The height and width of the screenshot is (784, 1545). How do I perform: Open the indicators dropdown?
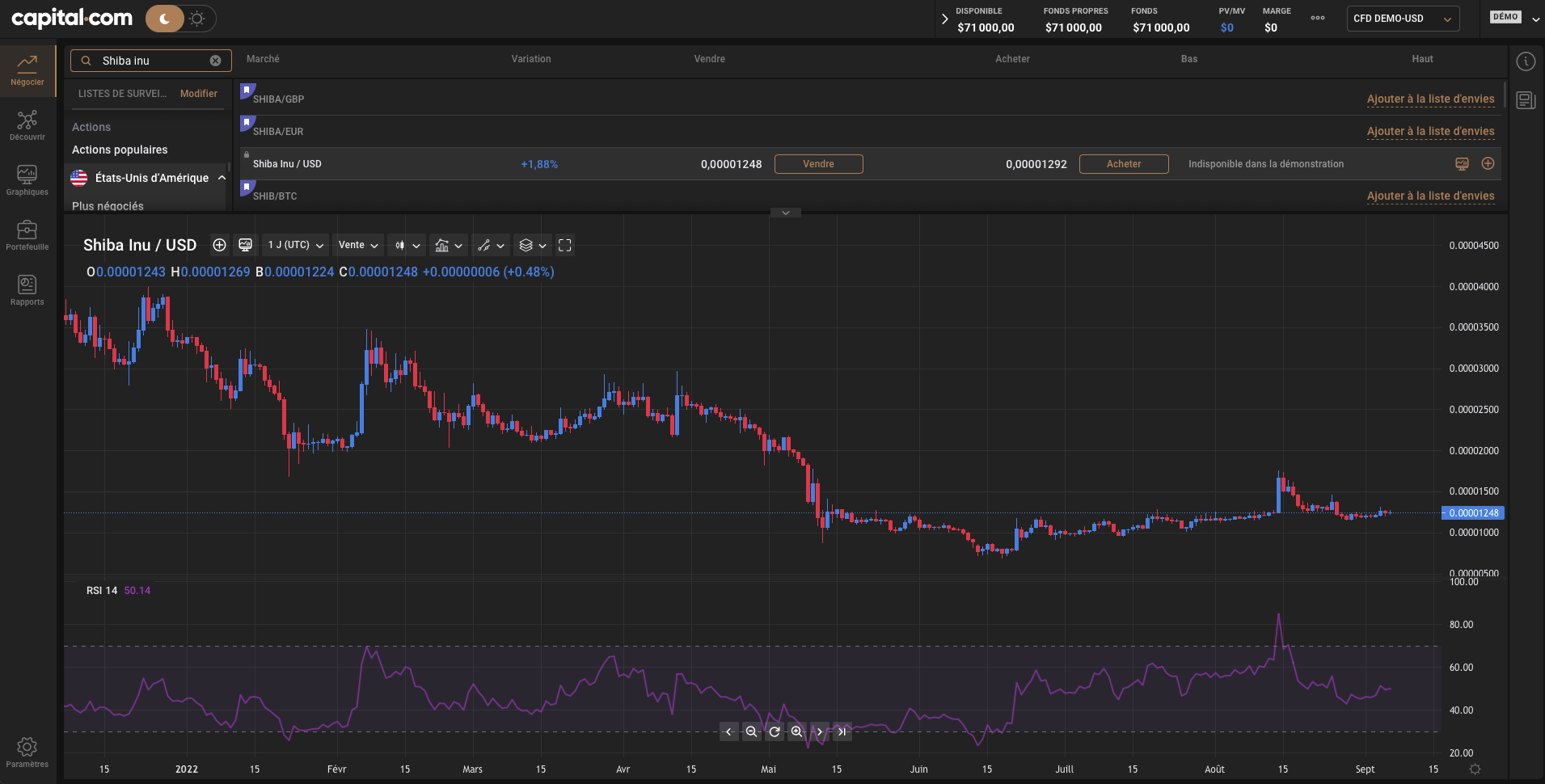coord(449,245)
